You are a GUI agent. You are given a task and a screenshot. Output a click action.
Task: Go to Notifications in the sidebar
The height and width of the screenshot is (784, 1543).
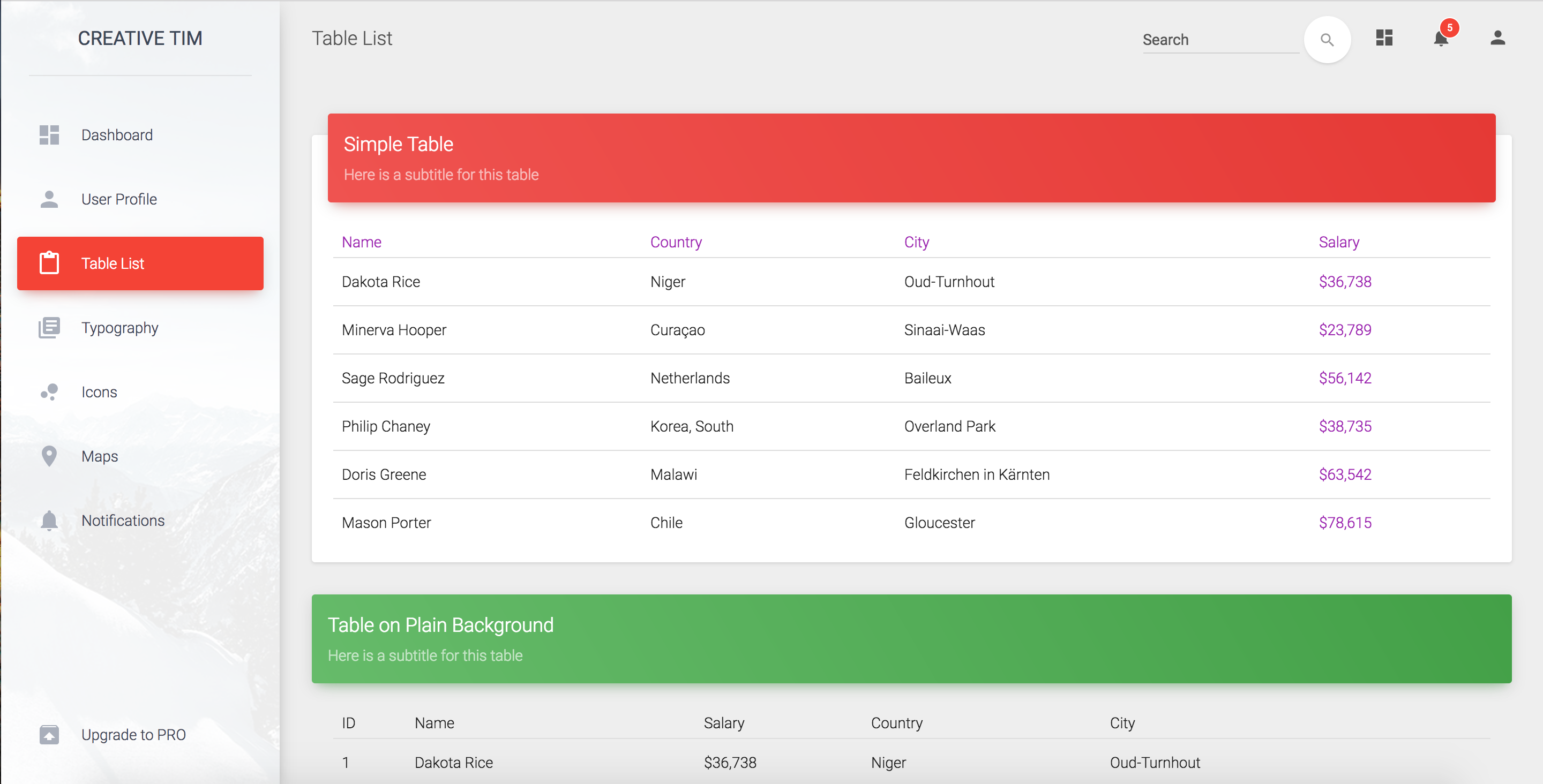coord(123,521)
